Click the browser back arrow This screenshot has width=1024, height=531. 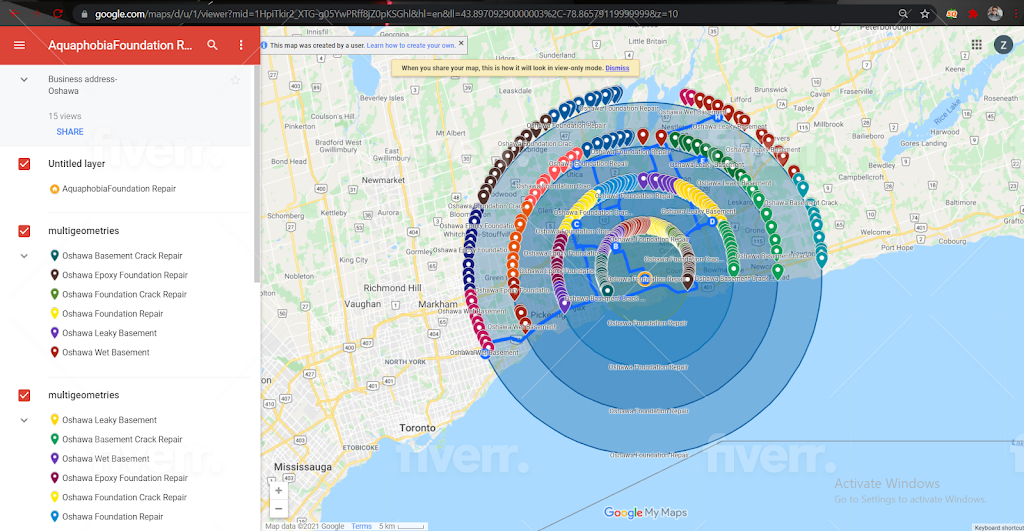coord(14,13)
